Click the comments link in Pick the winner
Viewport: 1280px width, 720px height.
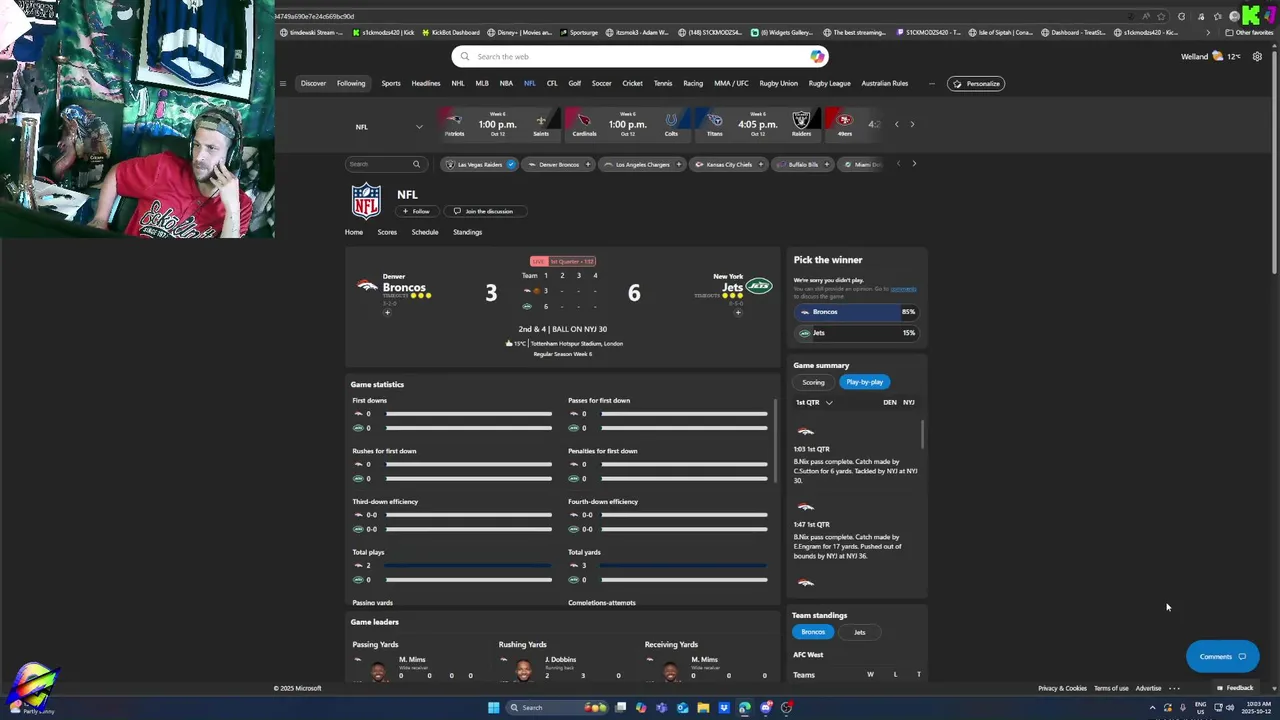(903, 289)
